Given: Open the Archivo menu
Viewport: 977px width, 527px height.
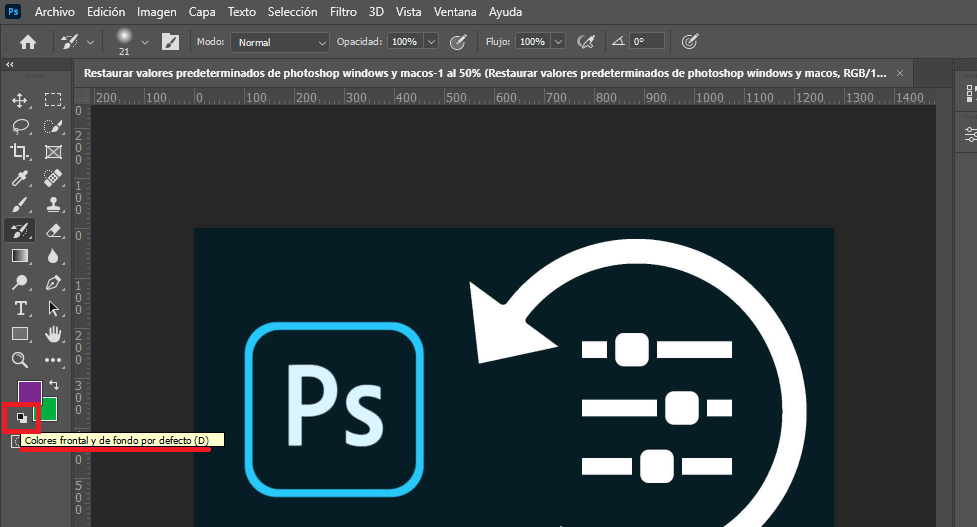Looking at the screenshot, I should [x=55, y=12].
